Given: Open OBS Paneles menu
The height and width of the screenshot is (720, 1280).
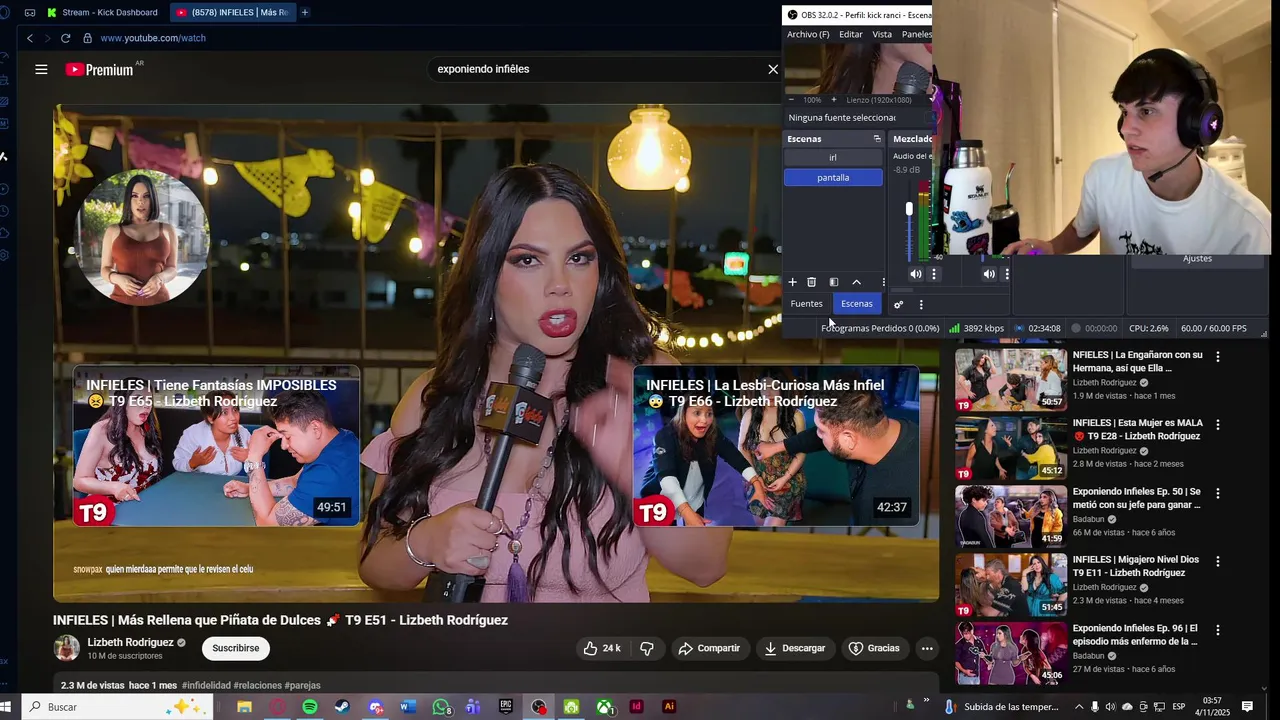Looking at the screenshot, I should (917, 34).
